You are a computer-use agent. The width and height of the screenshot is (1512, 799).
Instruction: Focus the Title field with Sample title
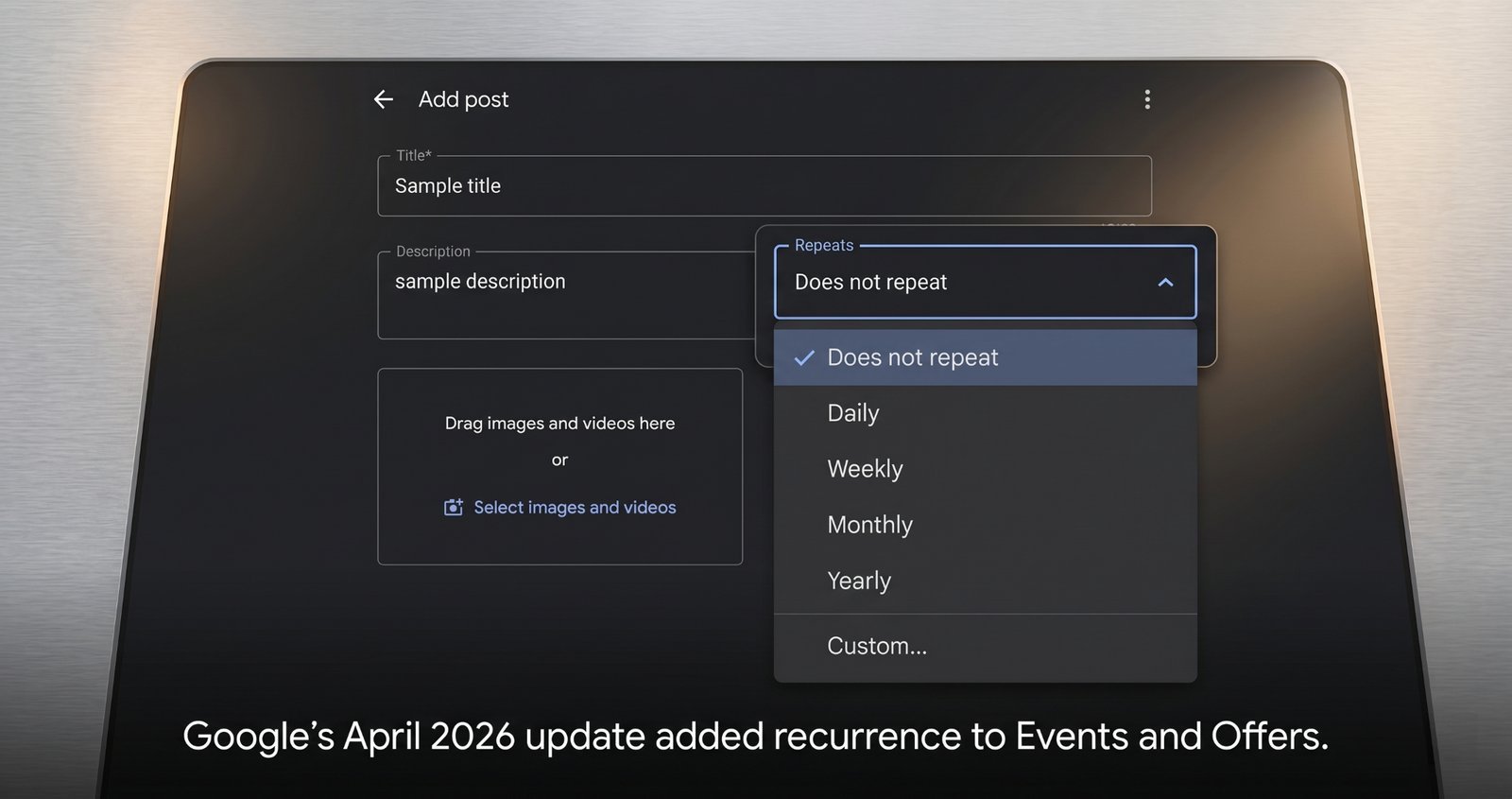pos(765,186)
